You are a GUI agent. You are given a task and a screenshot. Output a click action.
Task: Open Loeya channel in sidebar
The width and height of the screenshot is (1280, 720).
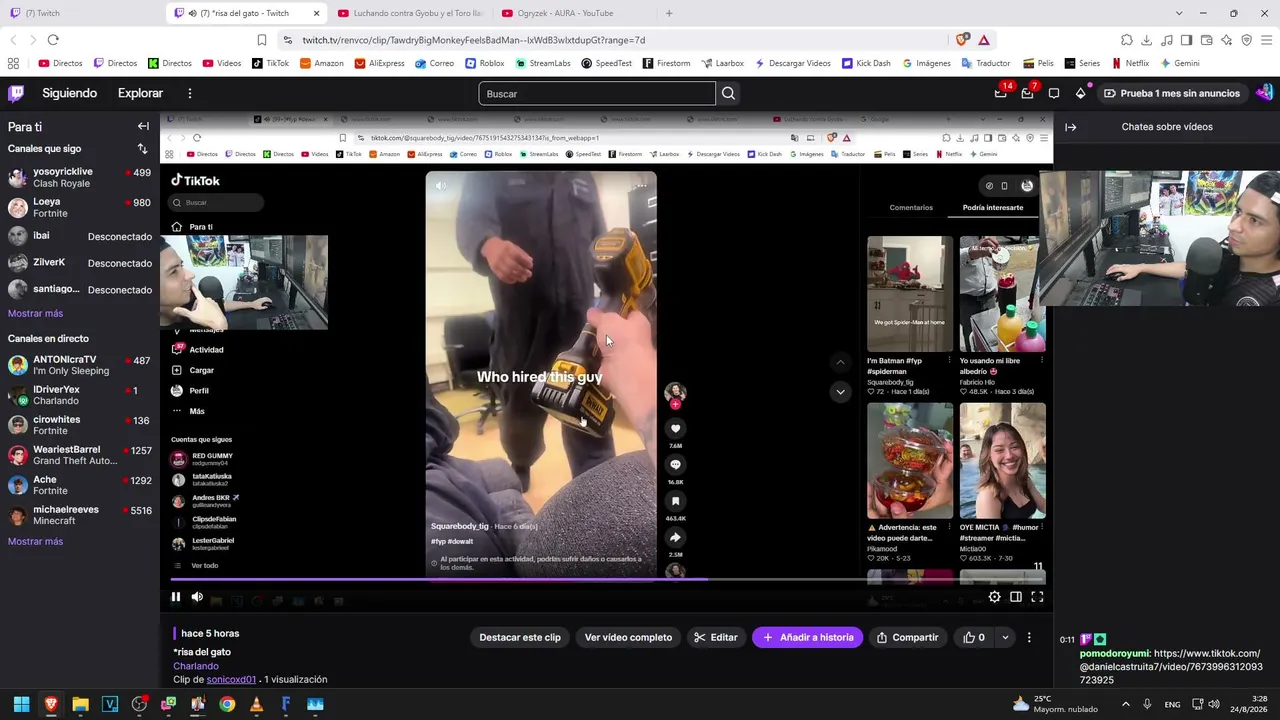[79, 208]
